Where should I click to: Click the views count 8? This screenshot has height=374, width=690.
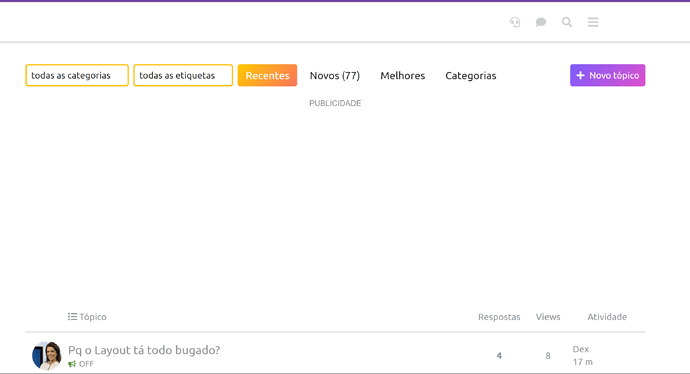click(548, 356)
